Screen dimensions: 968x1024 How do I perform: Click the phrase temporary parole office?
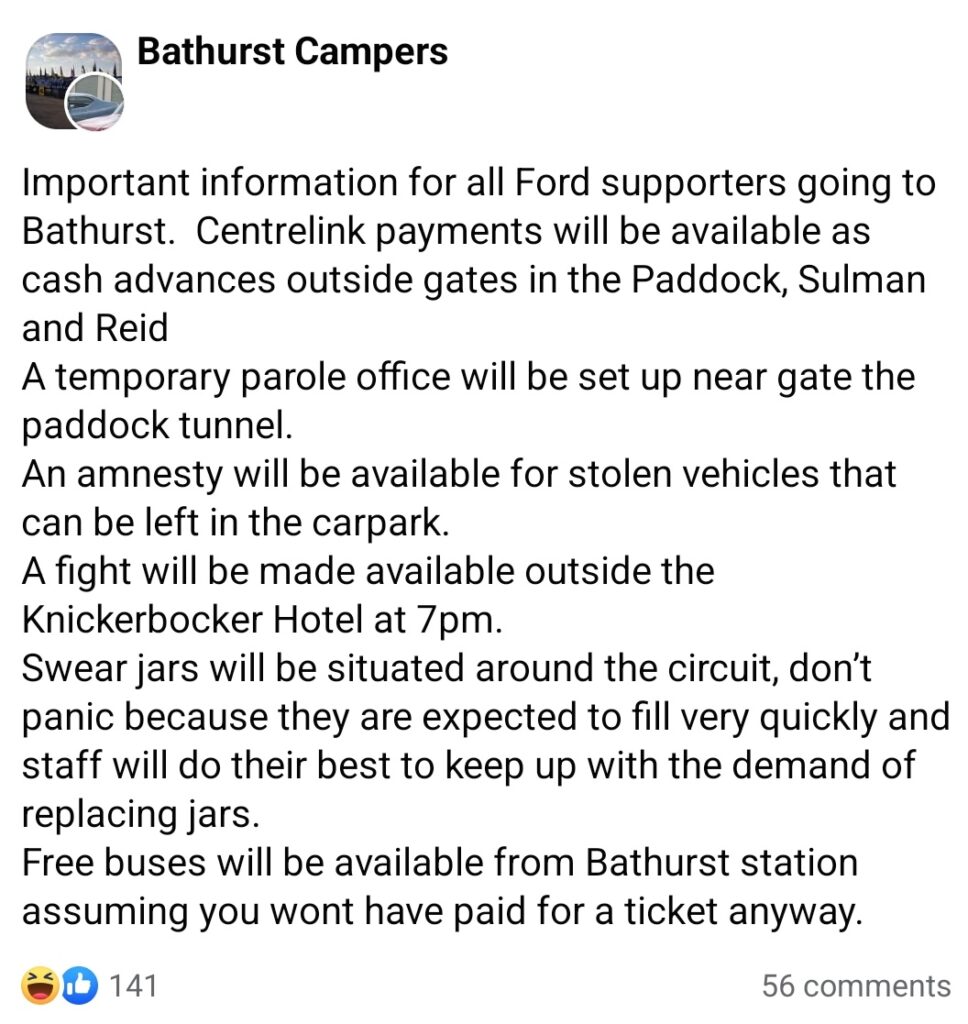point(253,378)
